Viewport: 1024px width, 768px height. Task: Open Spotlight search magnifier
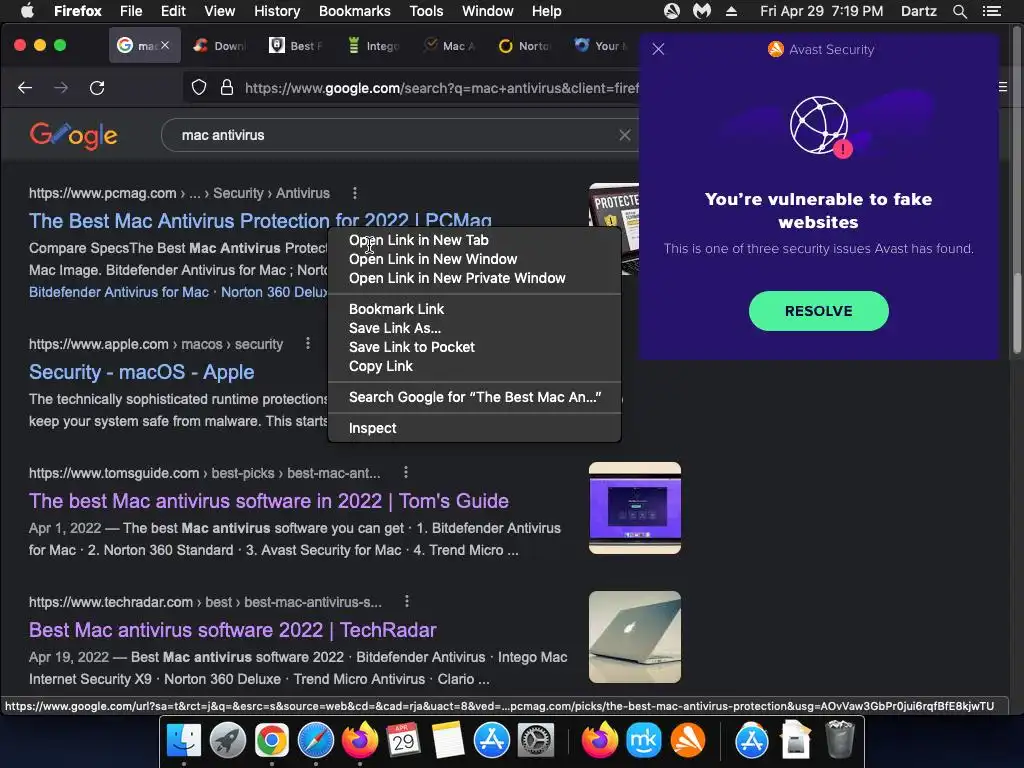(959, 11)
